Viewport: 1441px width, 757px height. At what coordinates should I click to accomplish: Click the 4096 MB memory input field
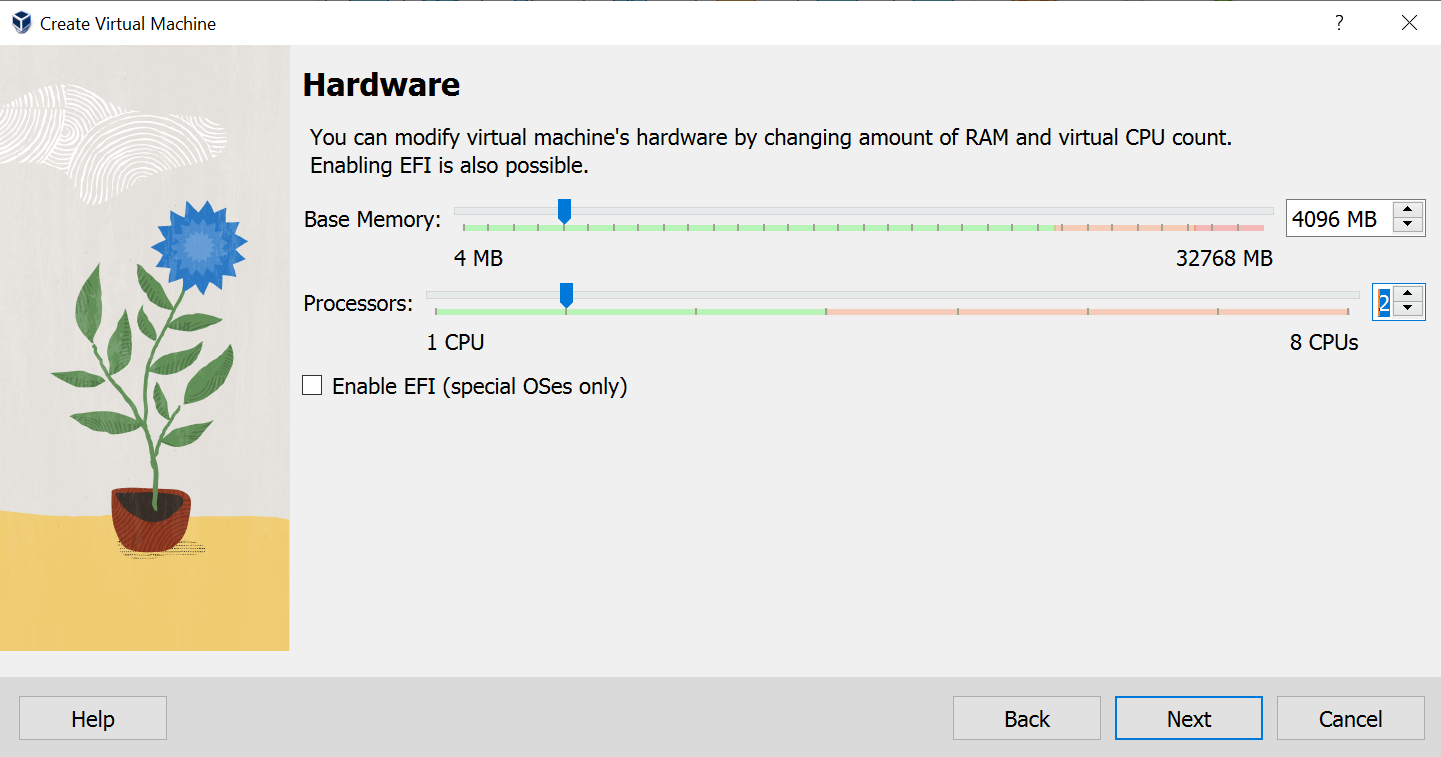tap(1335, 219)
